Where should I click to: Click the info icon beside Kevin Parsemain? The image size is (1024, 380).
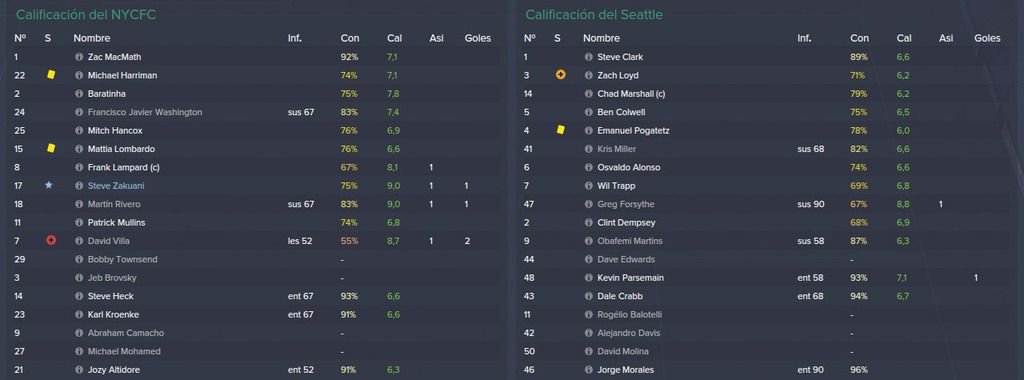click(588, 278)
